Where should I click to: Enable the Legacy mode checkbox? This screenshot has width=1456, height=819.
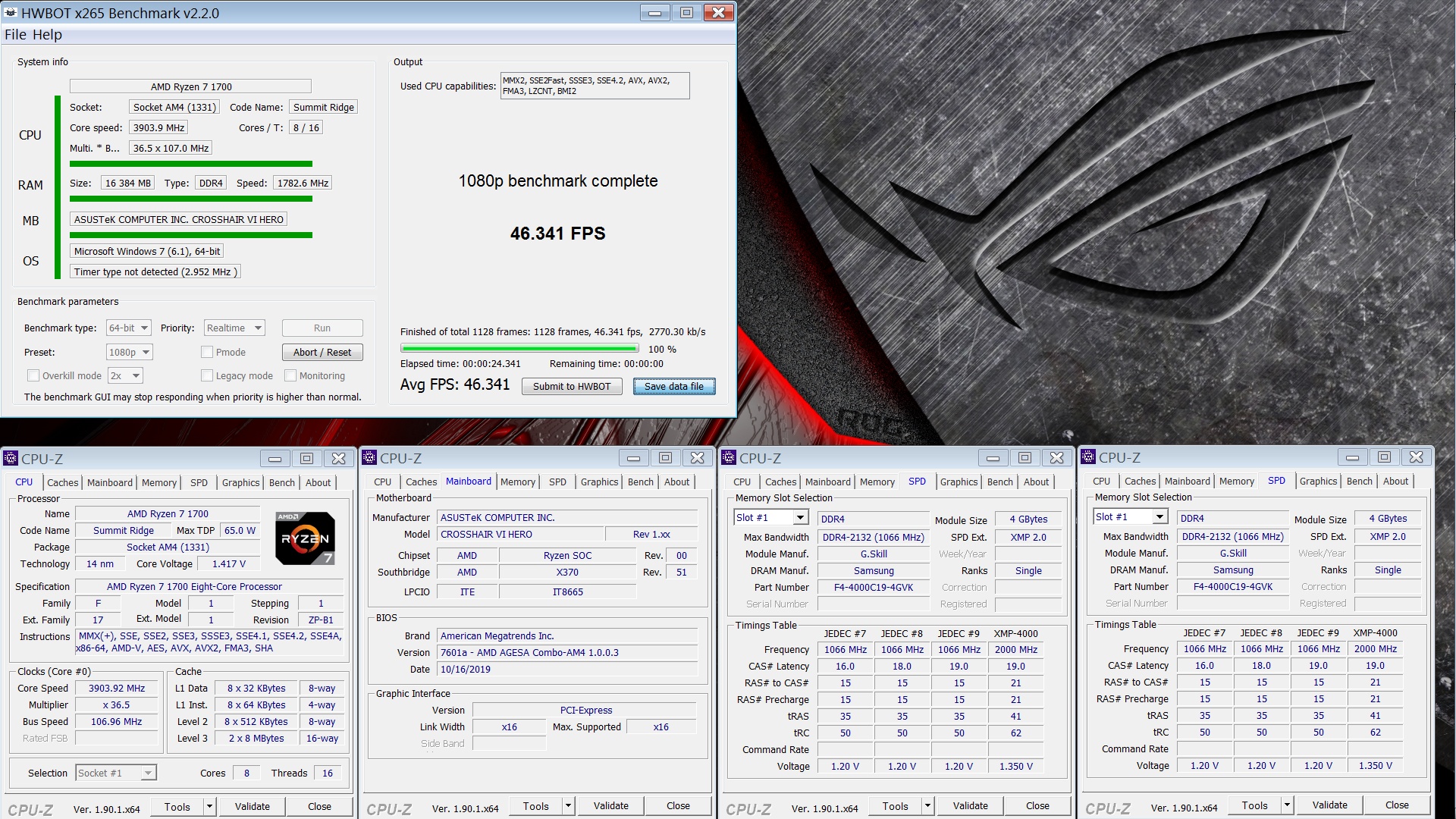click(x=206, y=376)
